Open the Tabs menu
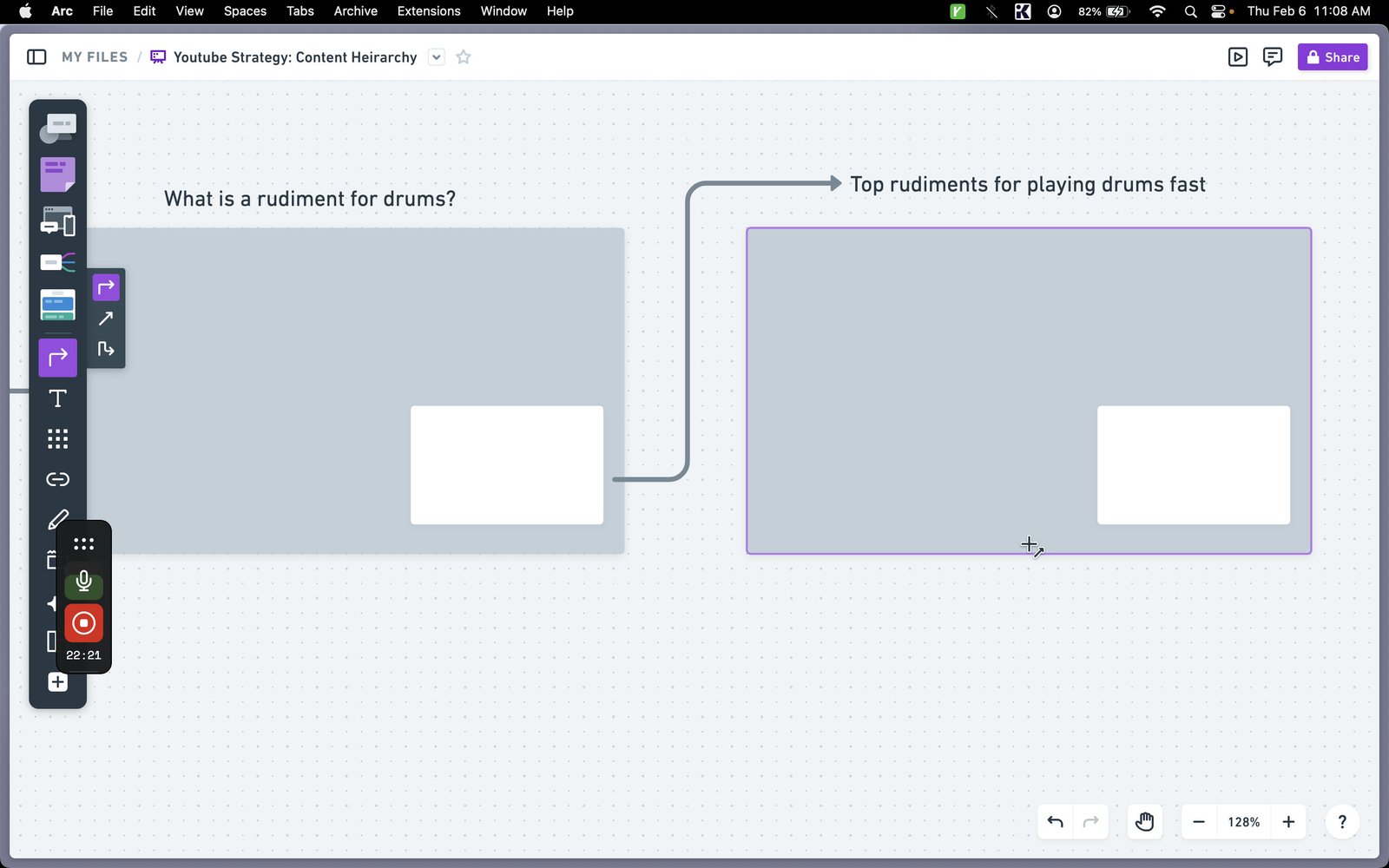The image size is (1389, 868). click(x=300, y=11)
